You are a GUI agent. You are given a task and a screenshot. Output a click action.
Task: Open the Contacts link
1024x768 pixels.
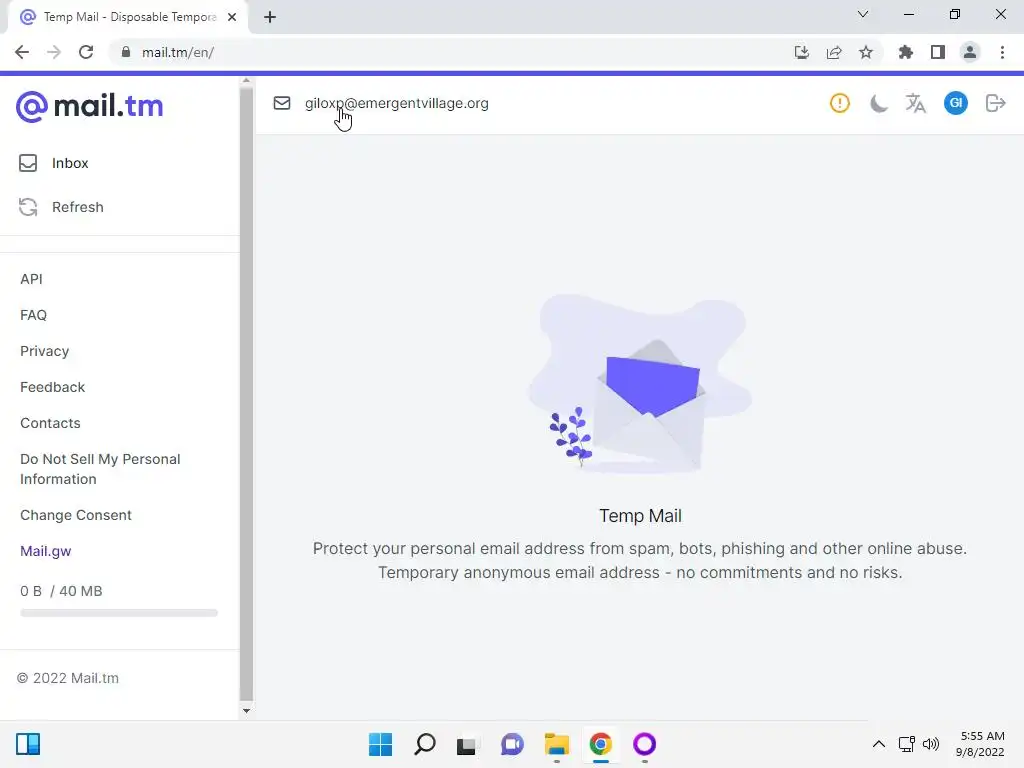[x=50, y=423]
